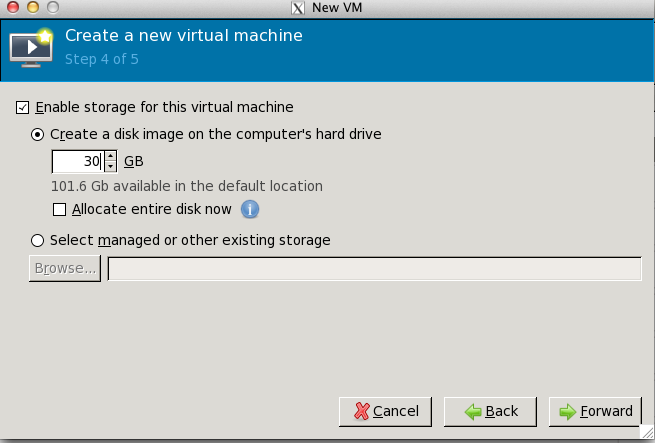
Task: Select Create a disk image on hard drive
Action: click(37, 135)
